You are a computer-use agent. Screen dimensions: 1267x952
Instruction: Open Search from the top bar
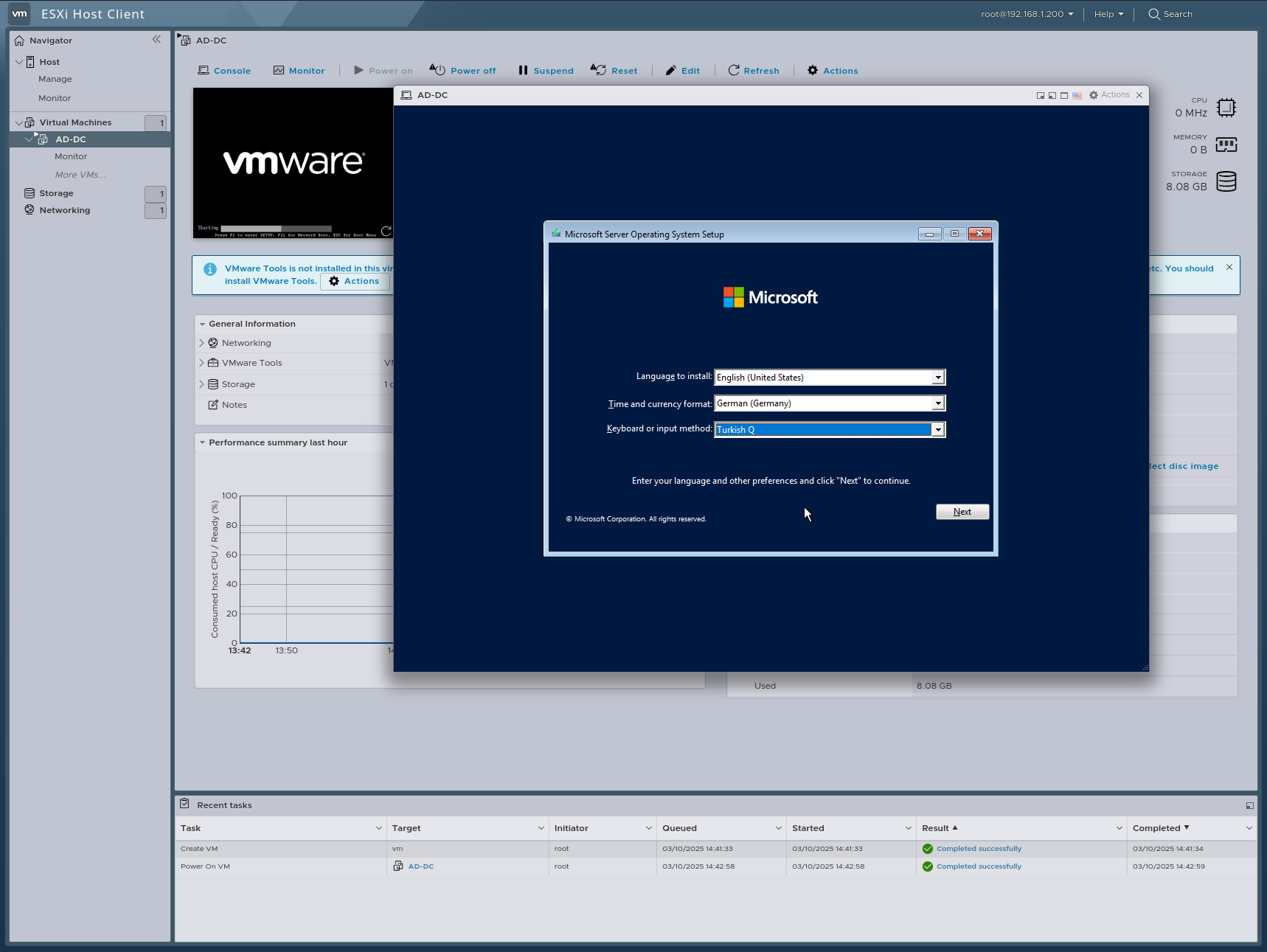point(1170,14)
